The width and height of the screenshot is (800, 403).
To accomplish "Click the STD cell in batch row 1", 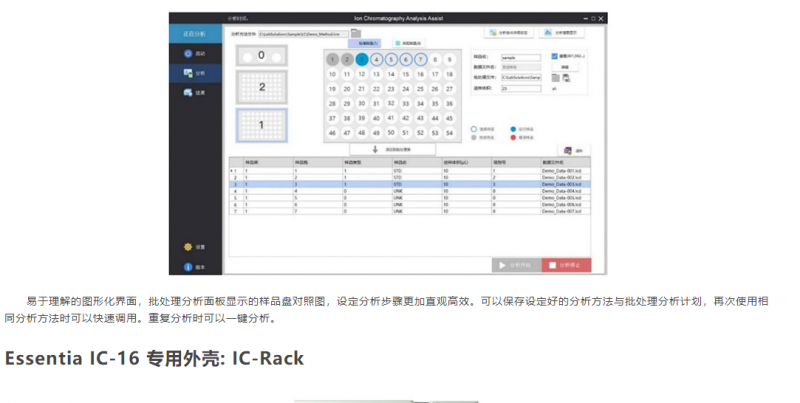I will (417, 171).
